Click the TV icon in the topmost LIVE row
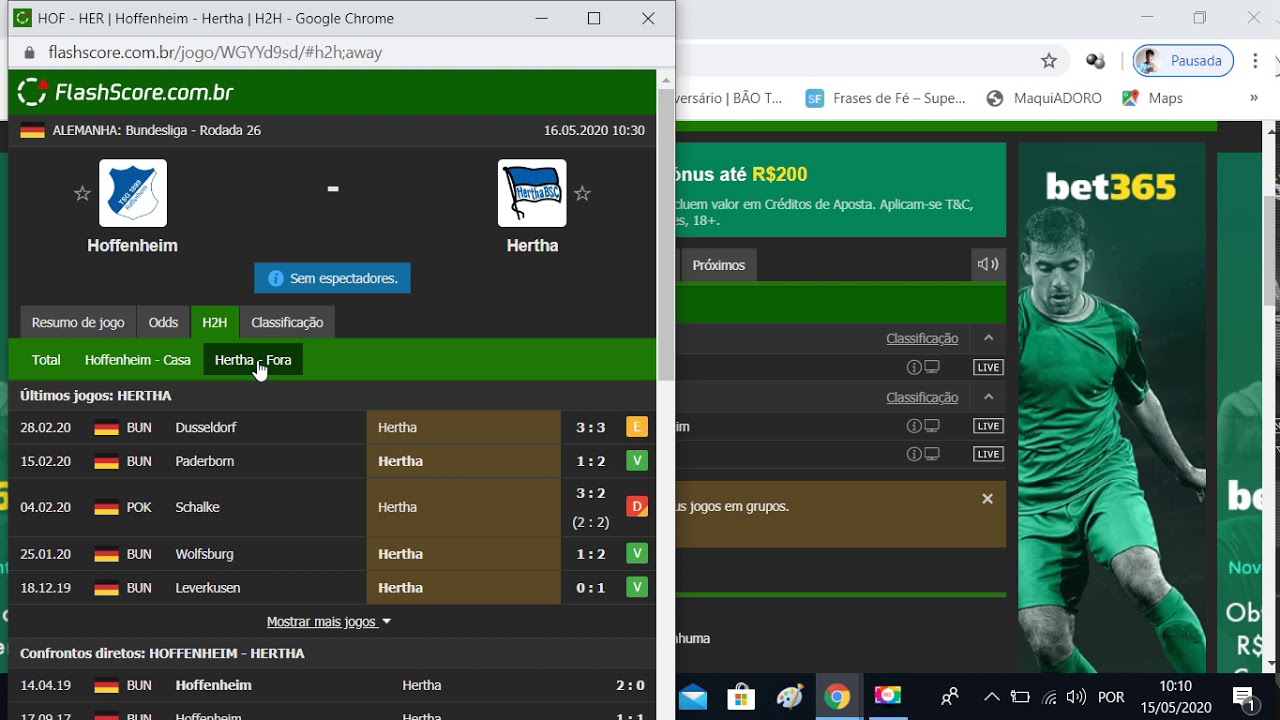 click(x=932, y=367)
